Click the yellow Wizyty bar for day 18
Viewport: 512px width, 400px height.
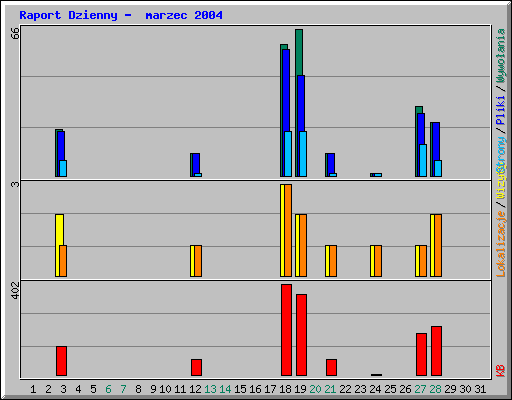pos(282,230)
